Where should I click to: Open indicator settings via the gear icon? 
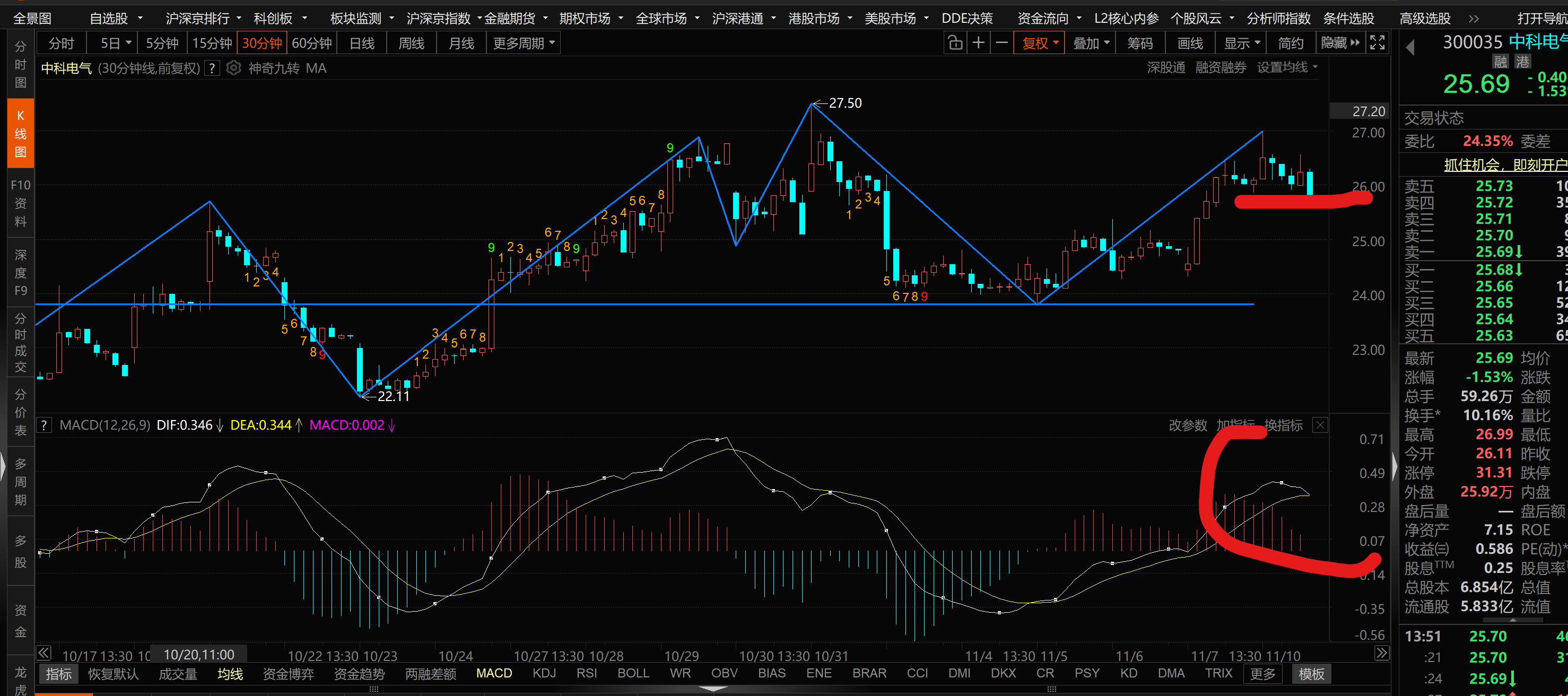tap(234, 68)
